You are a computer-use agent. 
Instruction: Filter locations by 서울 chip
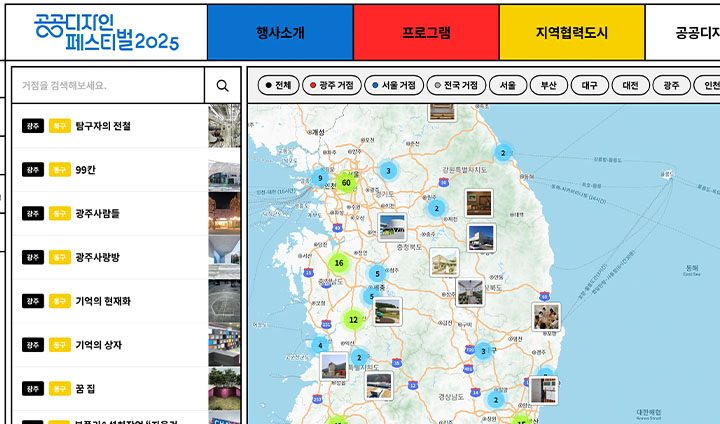pos(507,85)
